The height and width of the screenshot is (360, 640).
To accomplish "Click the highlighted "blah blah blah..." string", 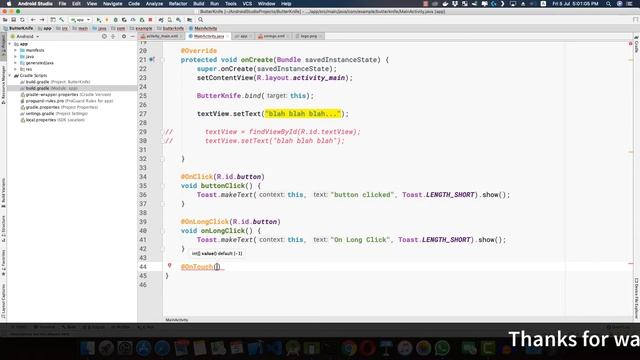I will click(303, 113).
